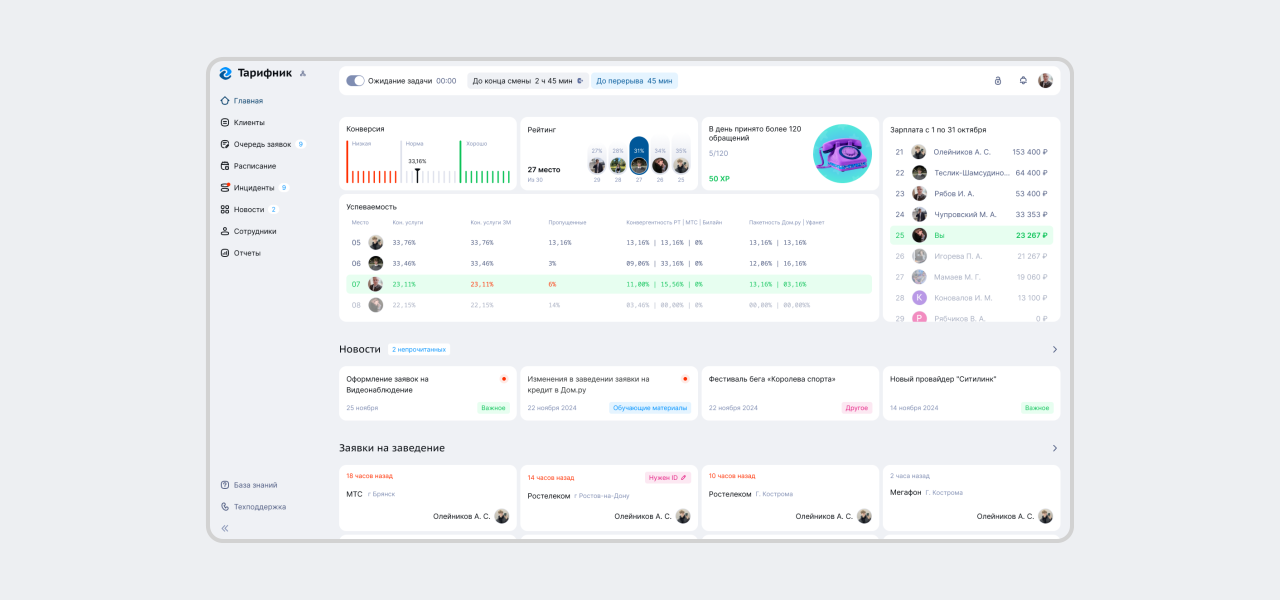Open notifications via the bell icon

[x=1023, y=81]
